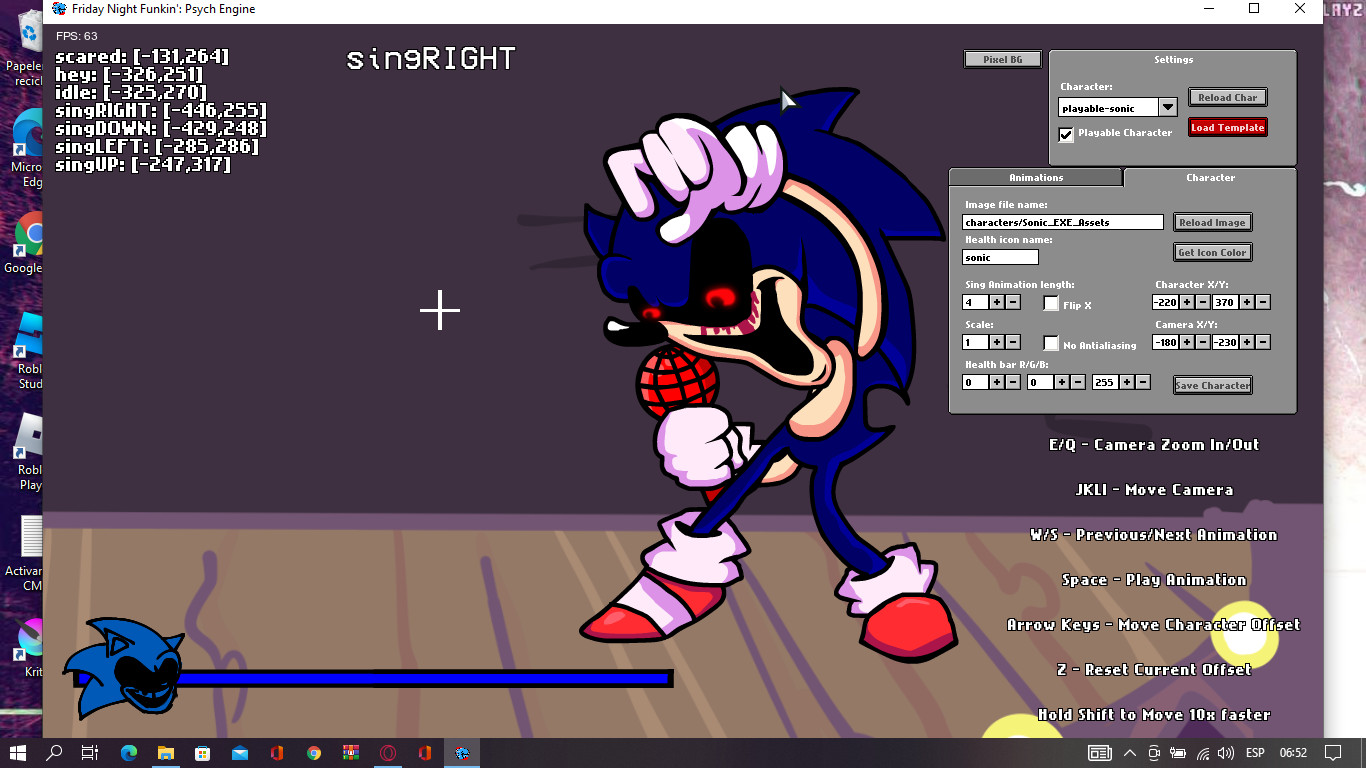Uncheck the Playable Character checkbox
This screenshot has width=1366, height=768.
1066,134
